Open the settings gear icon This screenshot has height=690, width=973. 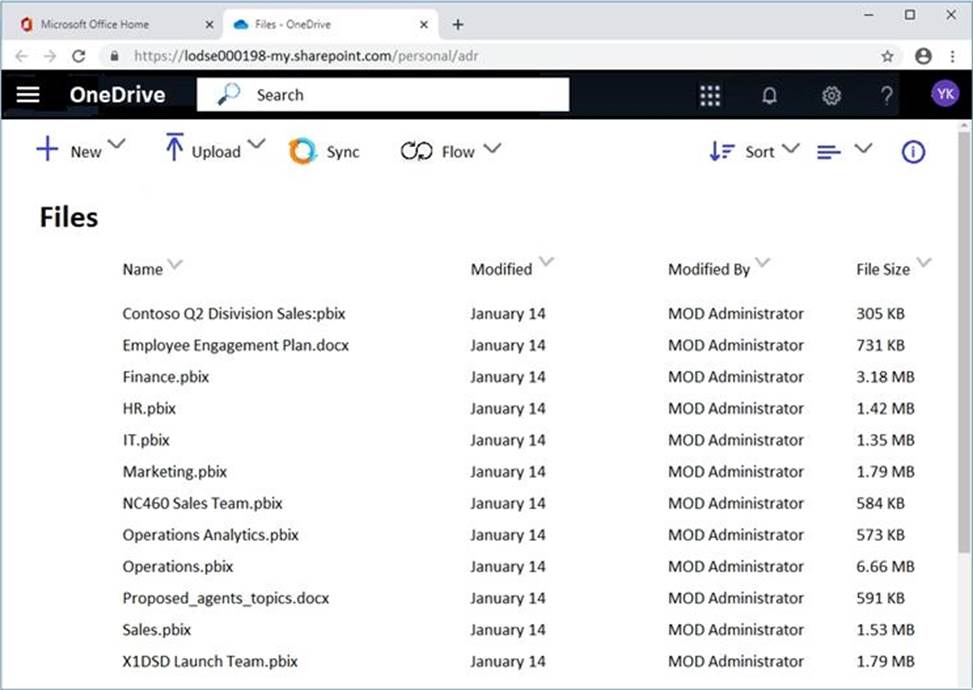pos(831,95)
